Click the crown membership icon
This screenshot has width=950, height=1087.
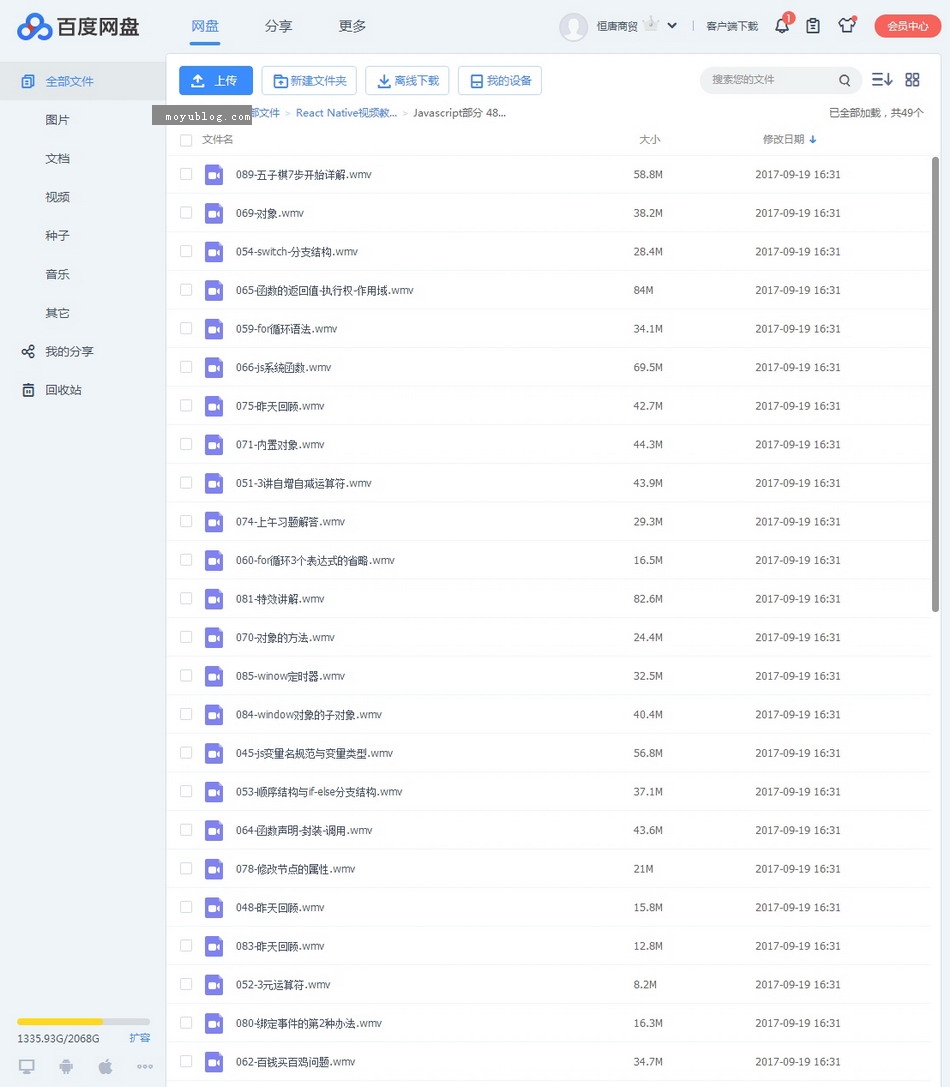(x=650, y=25)
